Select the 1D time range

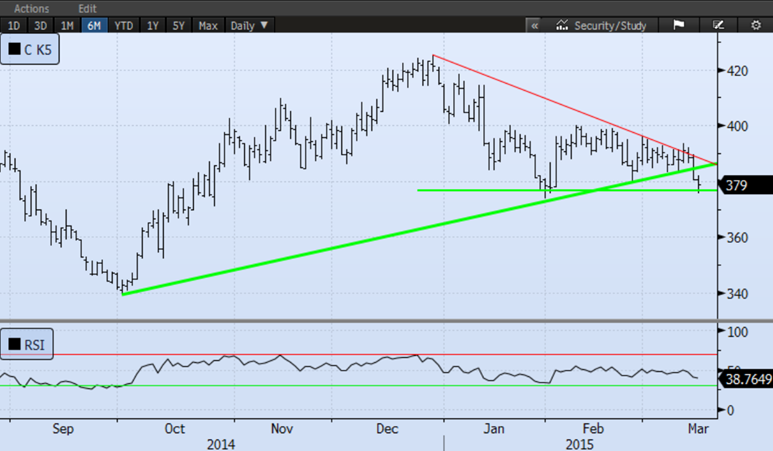[x=14, y=25]
